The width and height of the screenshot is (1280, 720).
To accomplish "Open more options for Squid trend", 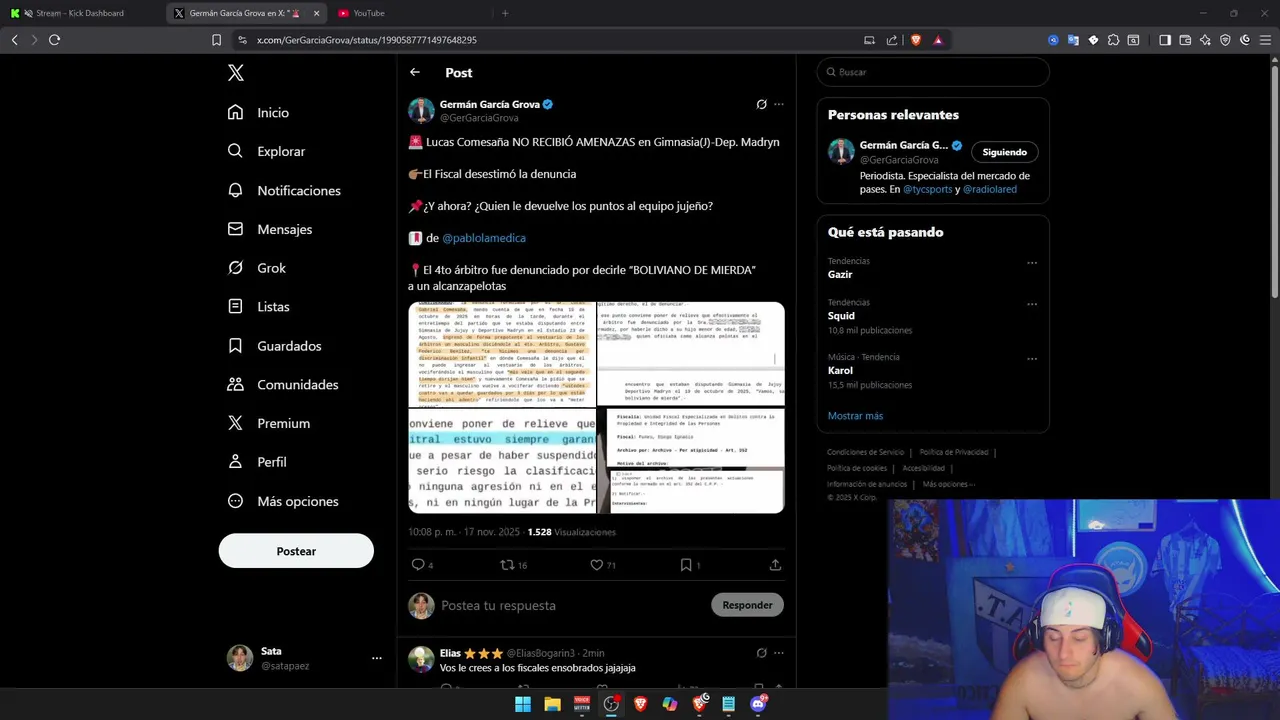I will pos(1032,304).
